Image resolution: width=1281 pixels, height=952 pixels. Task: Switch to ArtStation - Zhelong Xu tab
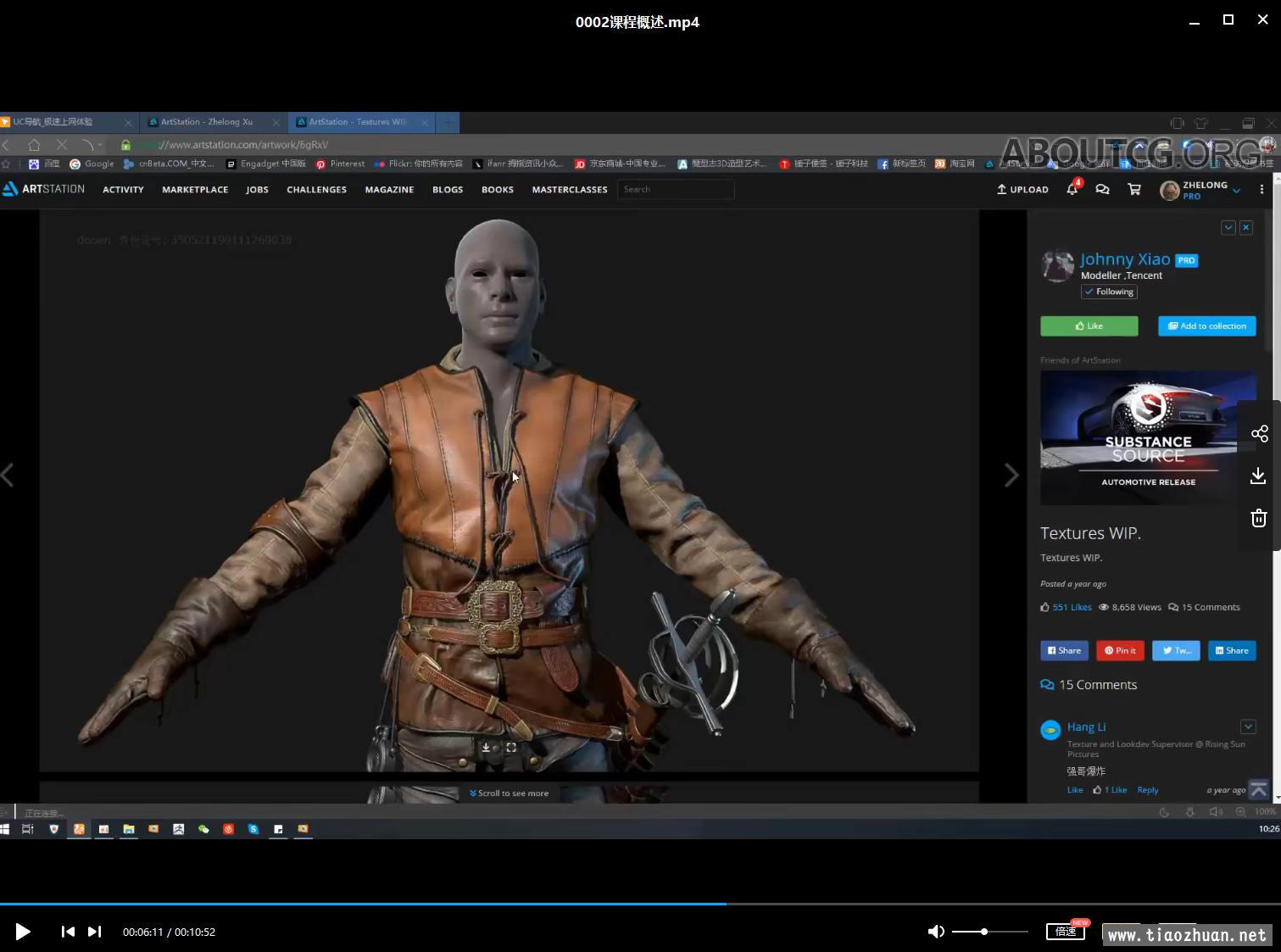212,122
